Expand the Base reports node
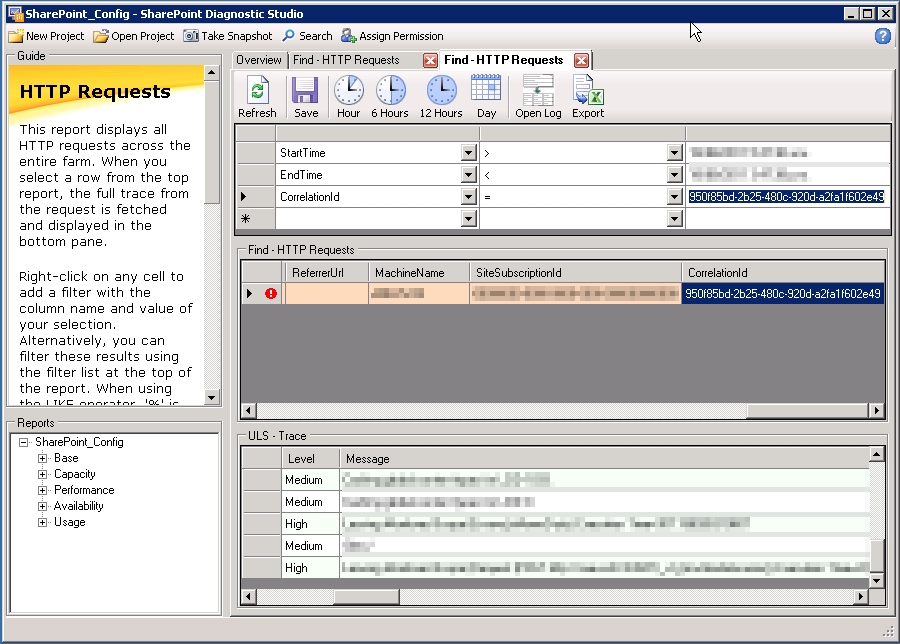The height and width of the screenshot is (644, 900). (42, 458)
